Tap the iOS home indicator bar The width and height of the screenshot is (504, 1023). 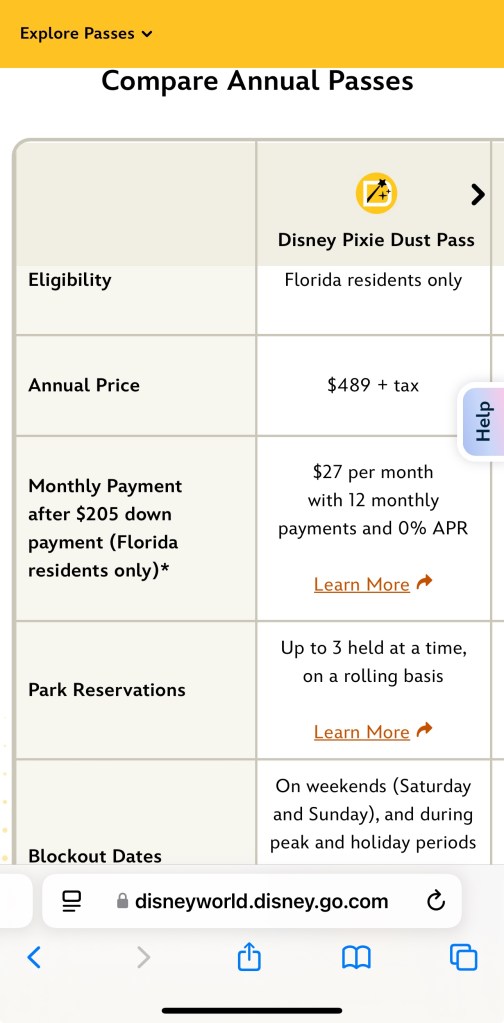252,1011
